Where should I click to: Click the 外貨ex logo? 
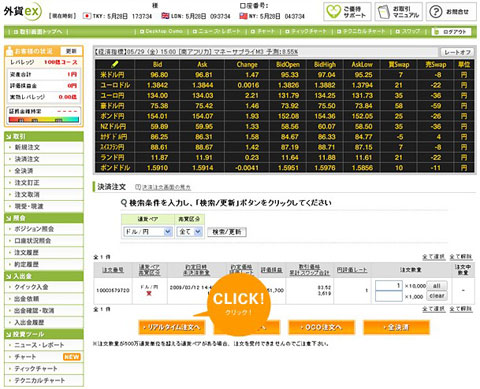[x=23, y=11]
